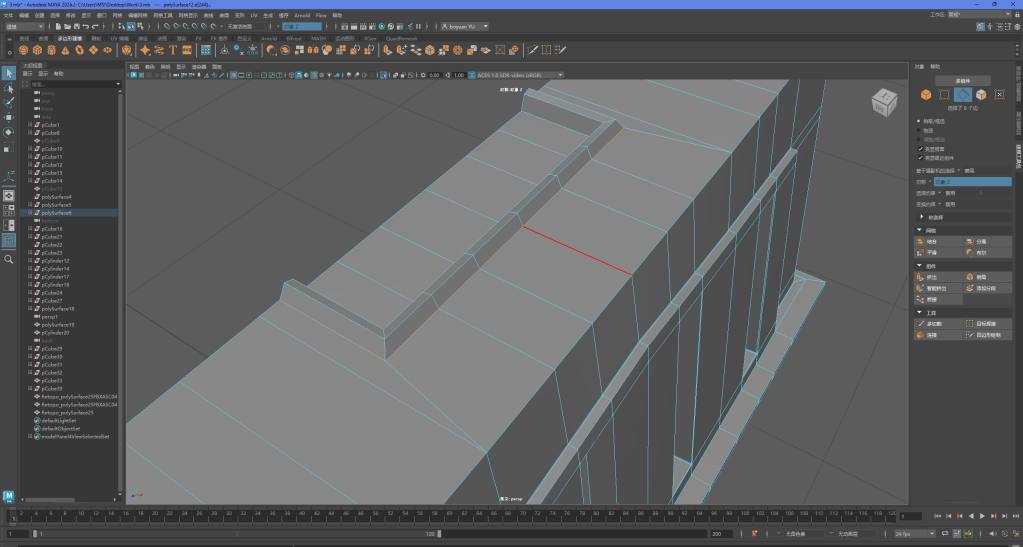Click the Bevel button in components section
This screenshot has height=547, width=1023.
[980, 277]
